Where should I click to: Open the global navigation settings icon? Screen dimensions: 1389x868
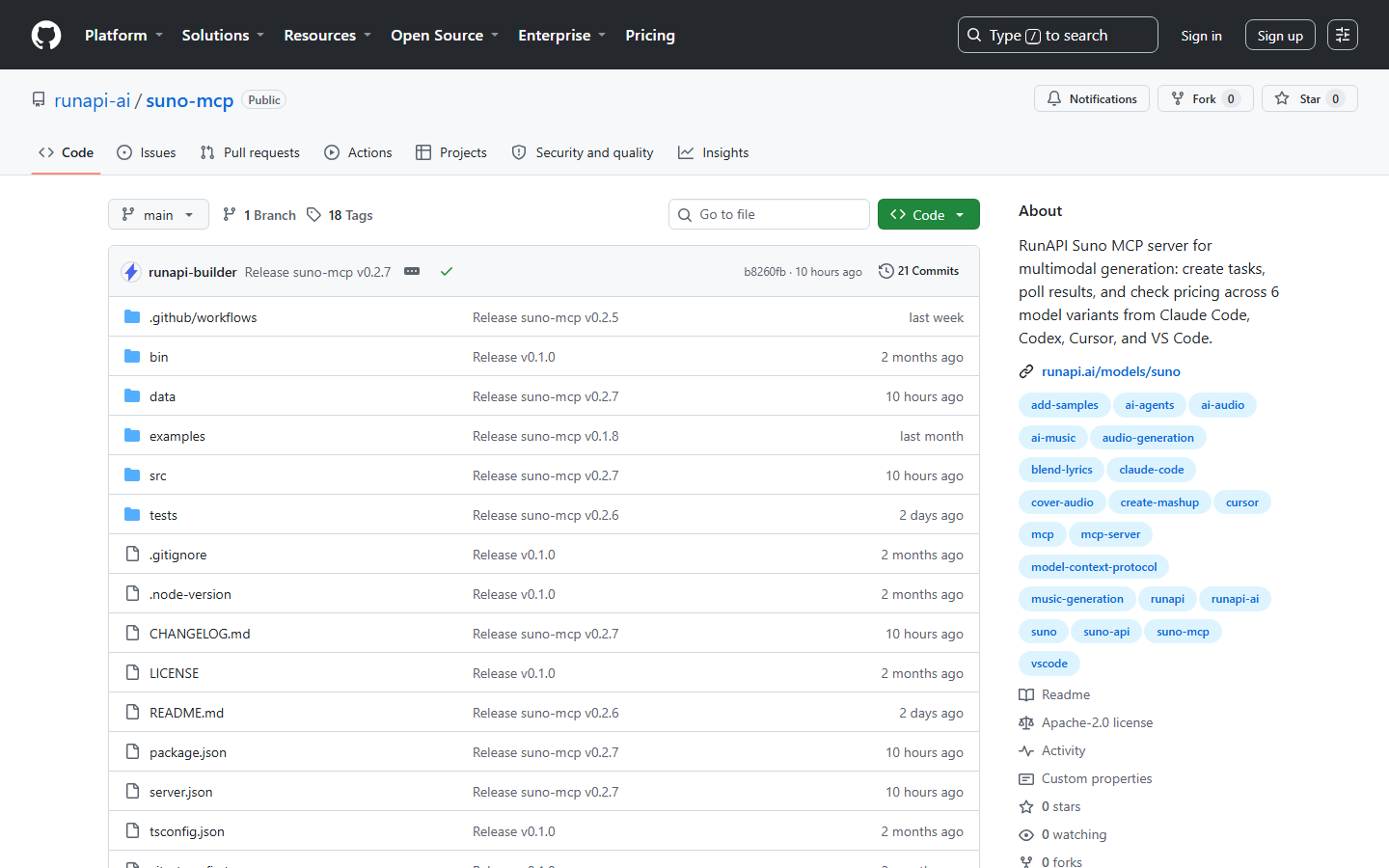pos(1343,35)
